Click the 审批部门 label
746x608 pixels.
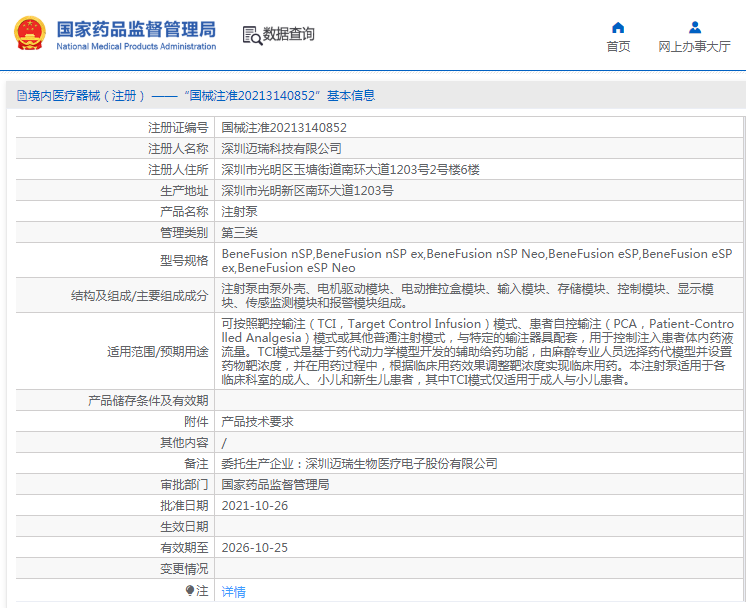pyautogui.click(x=184, y=484)
